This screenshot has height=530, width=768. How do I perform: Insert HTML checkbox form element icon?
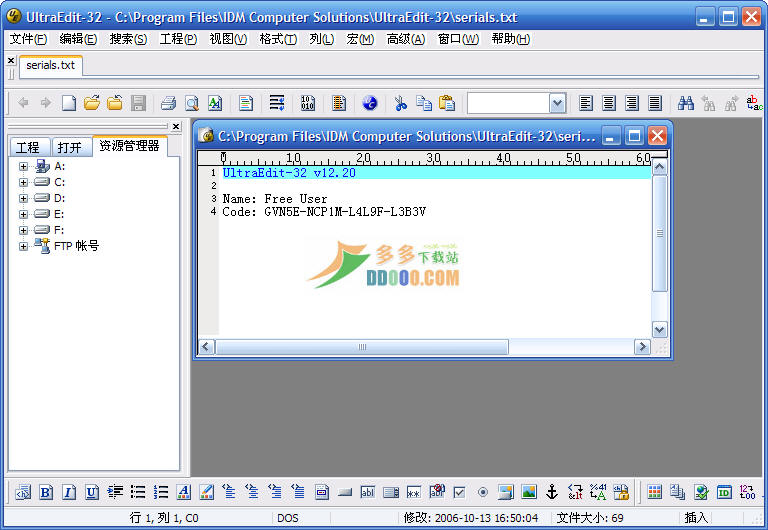pos(459,492)
